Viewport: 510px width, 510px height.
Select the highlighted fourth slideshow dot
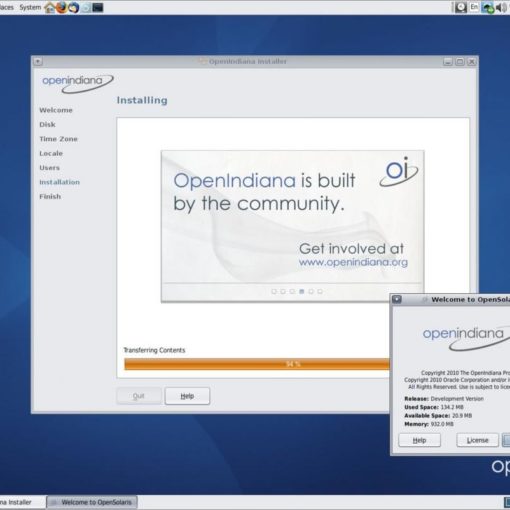(302, 291)
